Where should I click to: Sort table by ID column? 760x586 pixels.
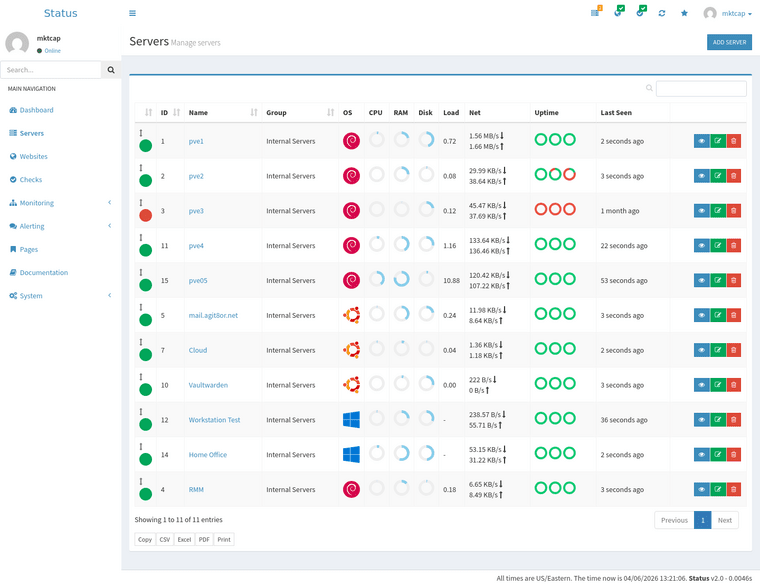pyautogui.click(x=170, y=112)
